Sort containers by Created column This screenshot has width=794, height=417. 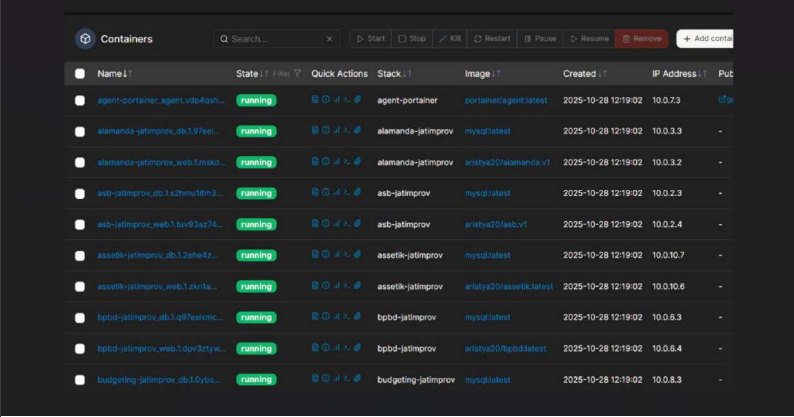tap(584, 73)
